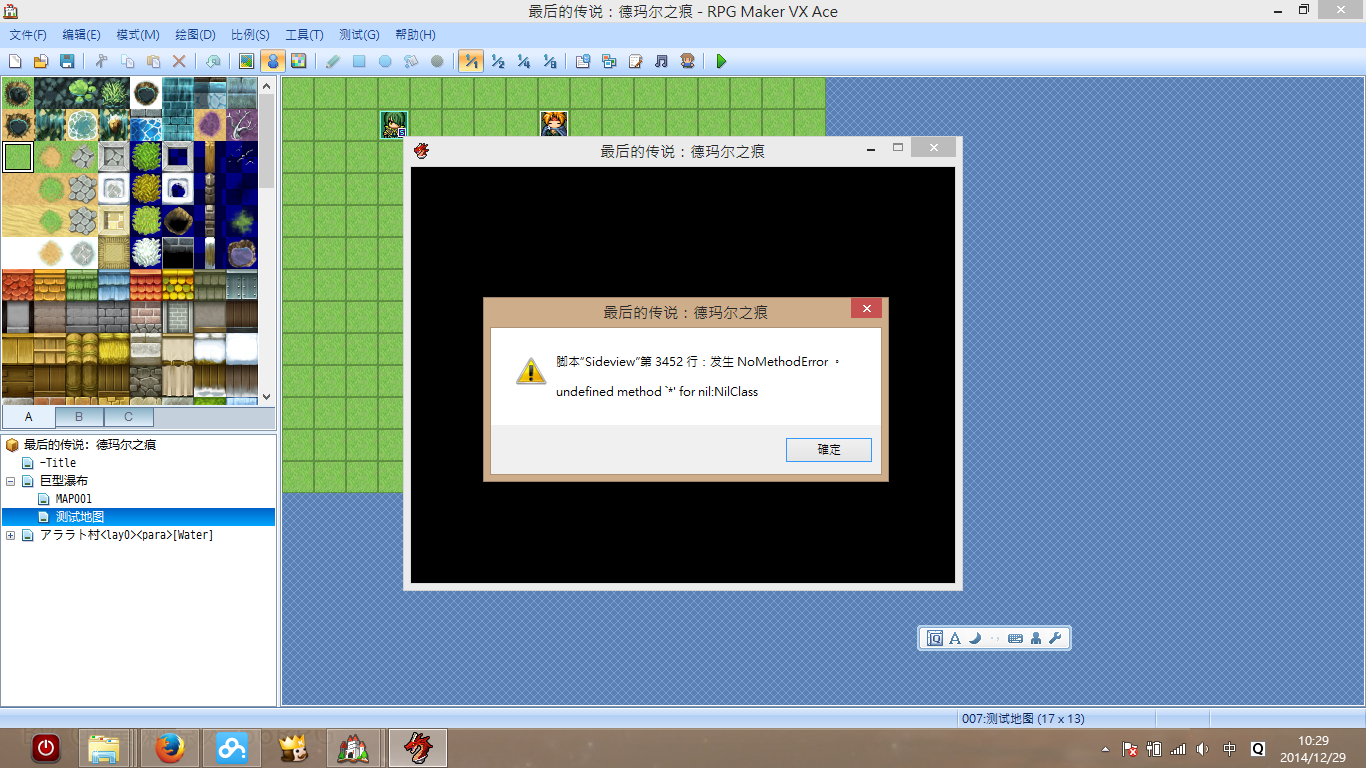Open the 文件(F) menu
The image size is (1366, 768).
(28, 35)
